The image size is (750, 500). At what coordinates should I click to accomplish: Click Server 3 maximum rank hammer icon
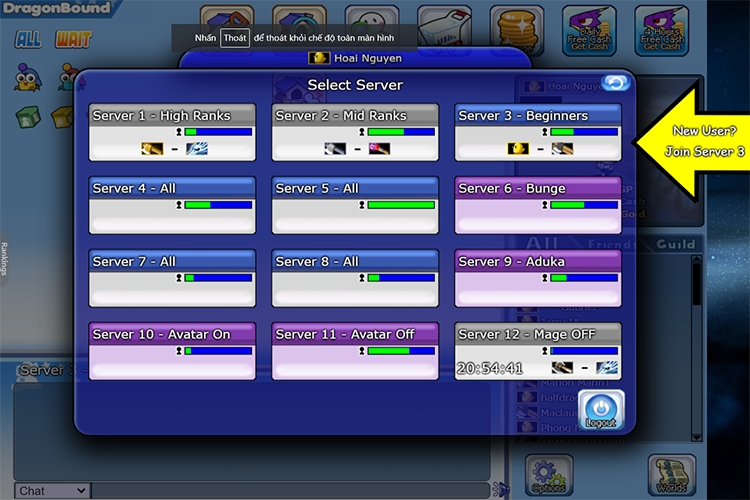(562, 149)
